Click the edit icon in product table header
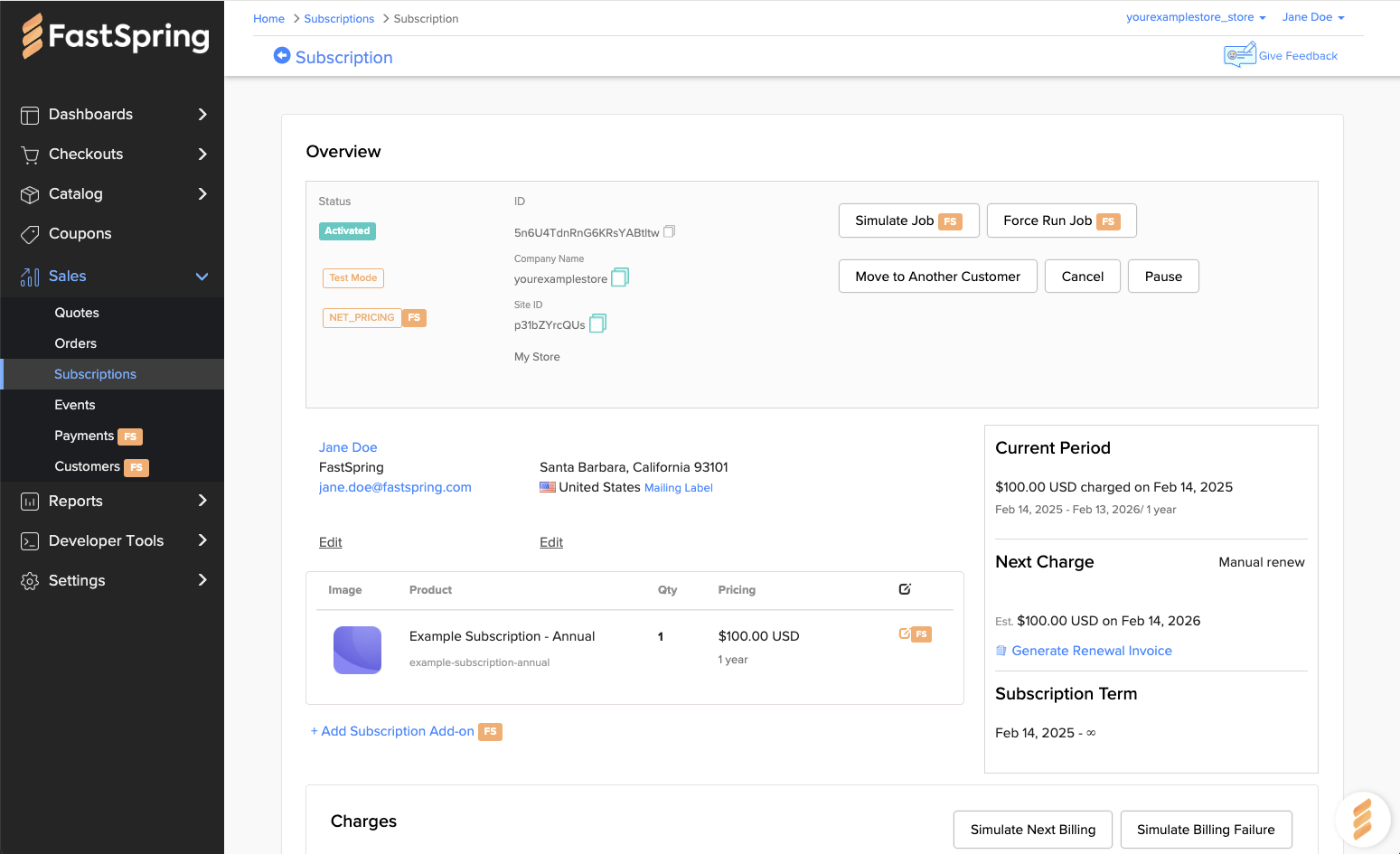Viewport: 1400px width, 854px height. [x=905, y=589]
